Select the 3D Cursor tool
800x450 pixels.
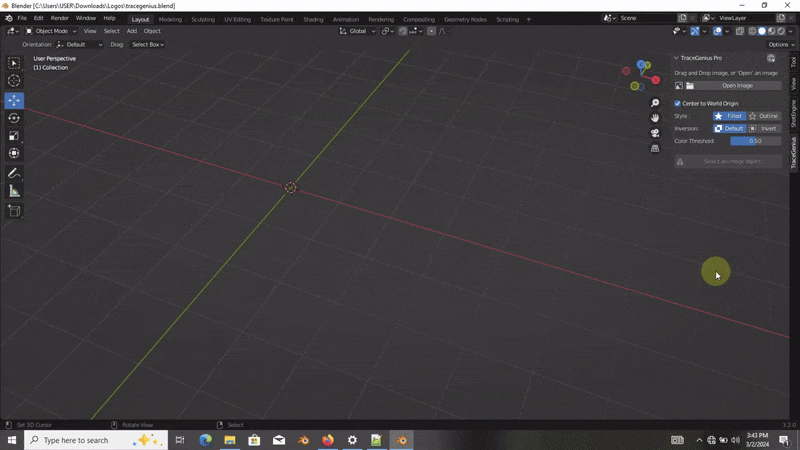14,81
